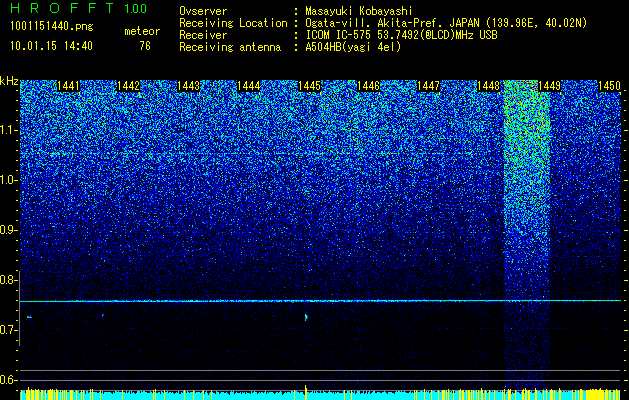Click time marker 1450

pos(609,86)
